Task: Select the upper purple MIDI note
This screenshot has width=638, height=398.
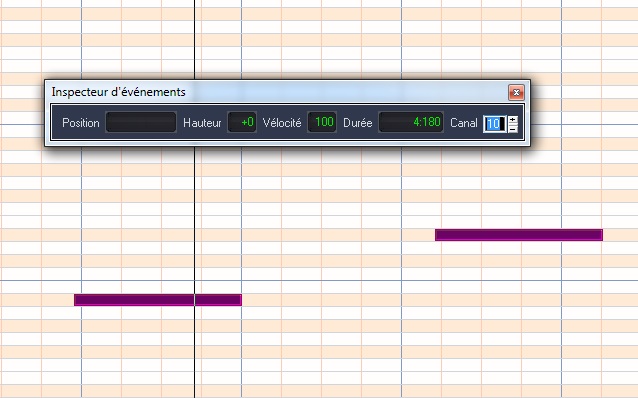Action: [x=519, y=235]
